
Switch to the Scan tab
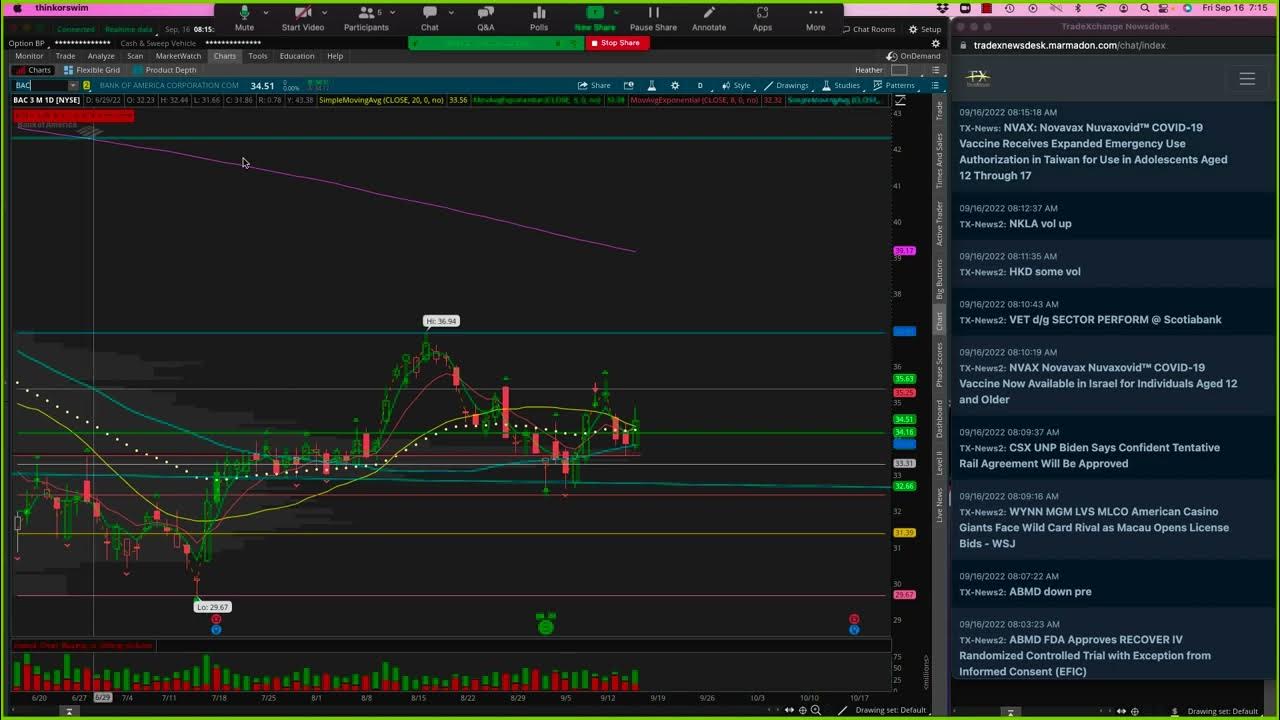point(135,56)
